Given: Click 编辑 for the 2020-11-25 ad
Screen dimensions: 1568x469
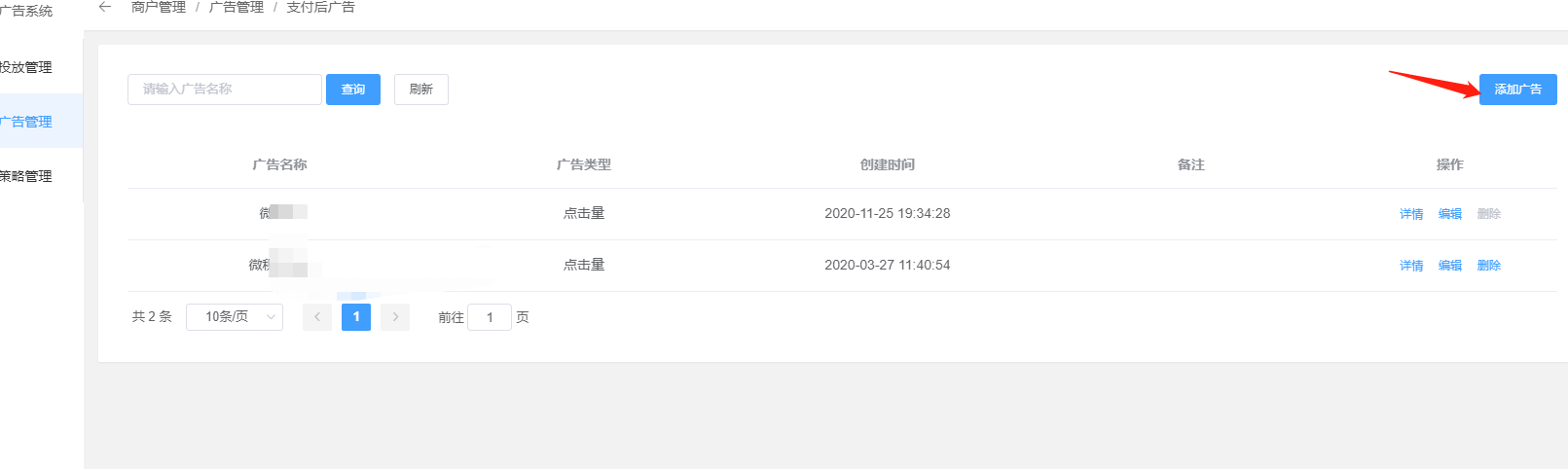Looking at the screenshot, I should coord(1450,214).
